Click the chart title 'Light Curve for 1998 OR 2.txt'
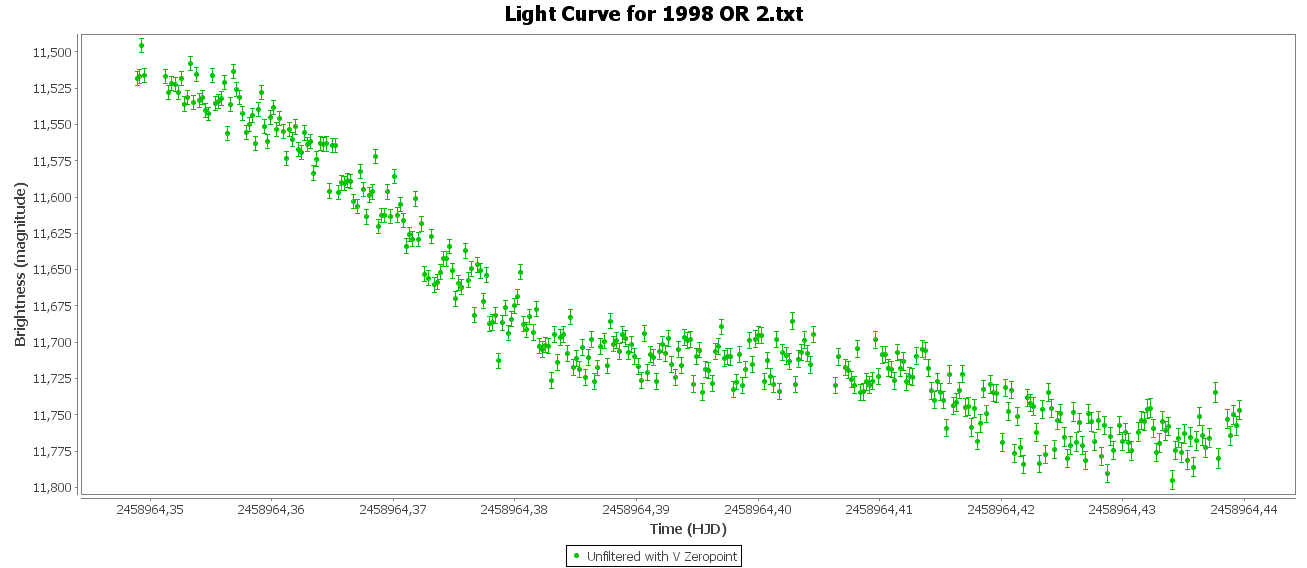Viewport: 1307px width, 568px height. coord(654,14)
